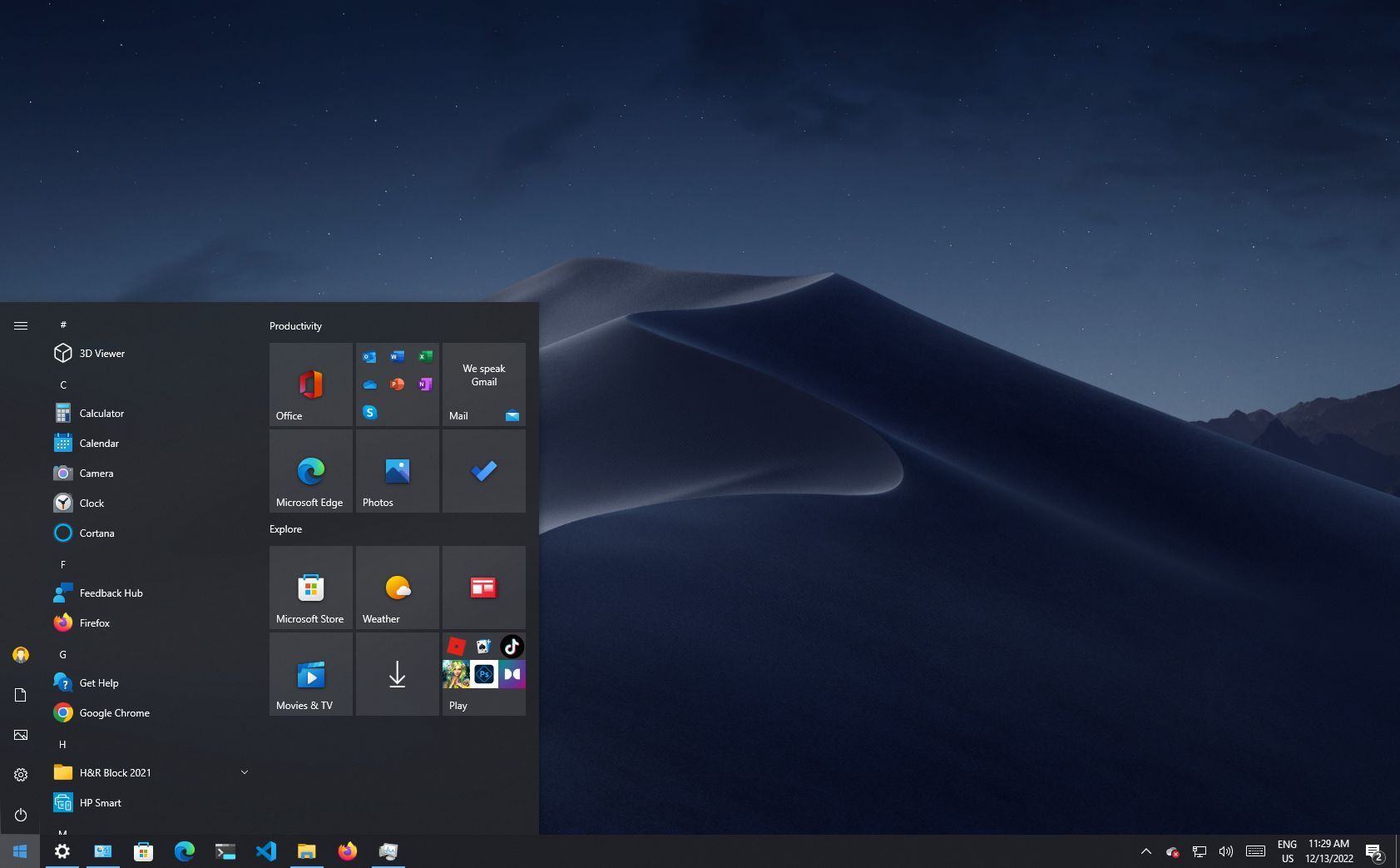
Task: Open File Explorer from the taskbar
Action: click(x=306, y=851)
